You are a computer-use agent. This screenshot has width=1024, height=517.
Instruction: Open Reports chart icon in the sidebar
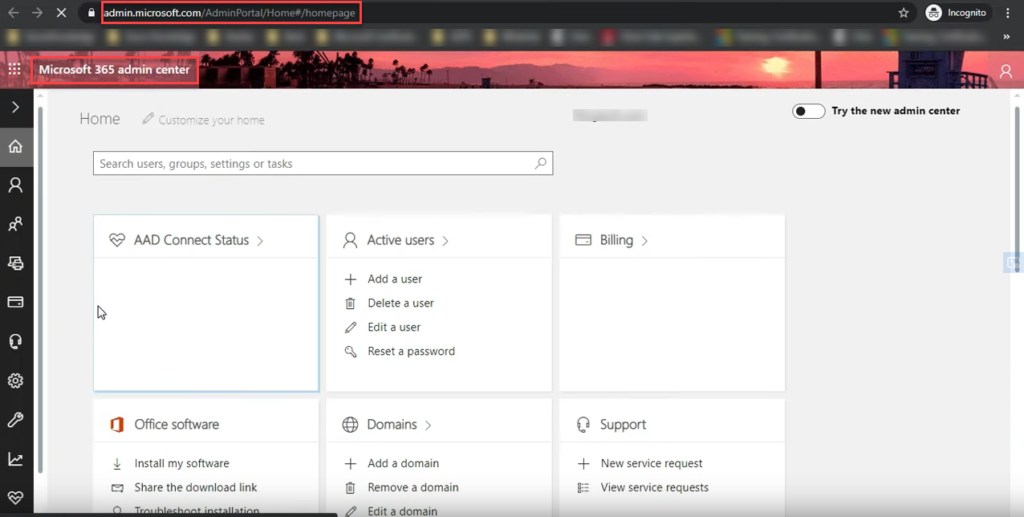(x=16, y=459)
